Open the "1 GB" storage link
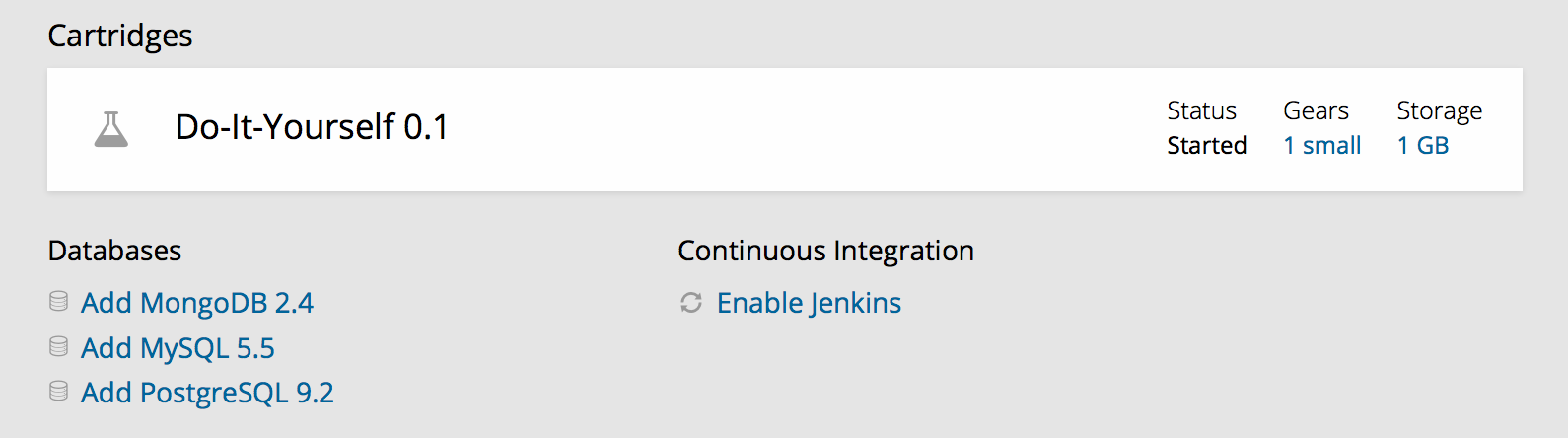The width and height of the screenshot is (1568, 438). click(1422, 146)
